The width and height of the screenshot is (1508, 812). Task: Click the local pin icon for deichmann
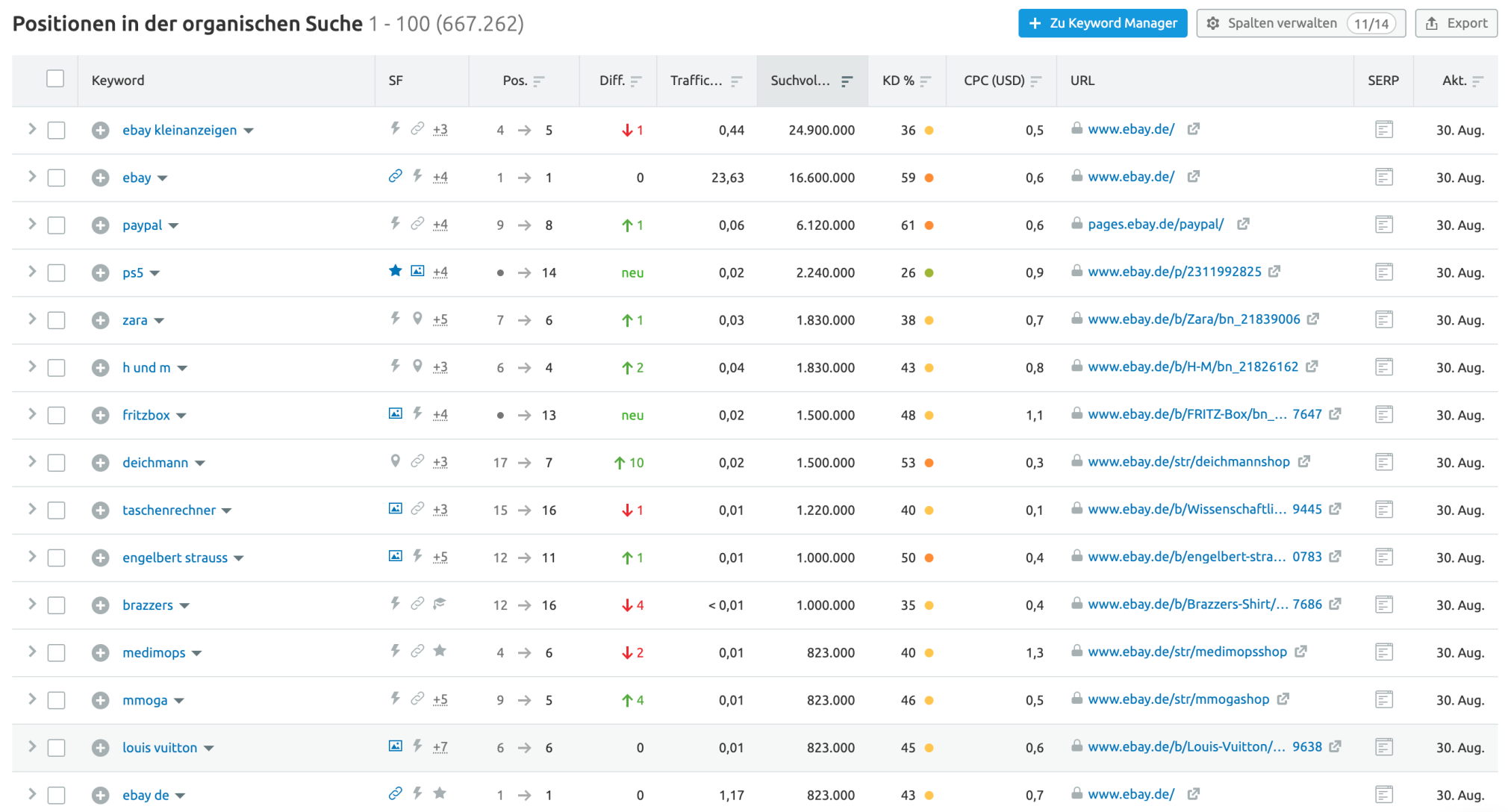(396, 461)
